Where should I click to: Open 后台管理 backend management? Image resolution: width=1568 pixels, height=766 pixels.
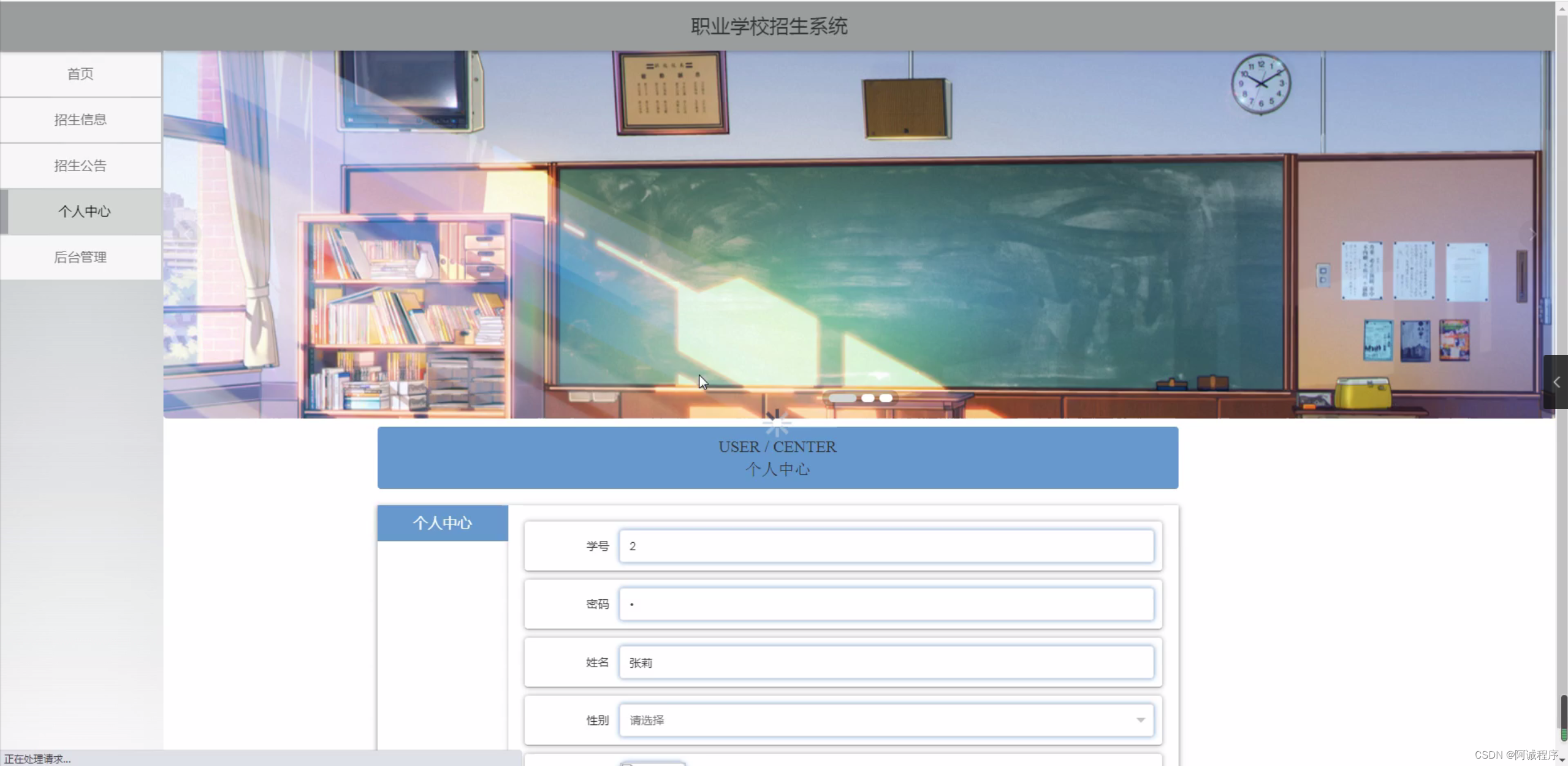pyautogui.click(x=80, y=257)
